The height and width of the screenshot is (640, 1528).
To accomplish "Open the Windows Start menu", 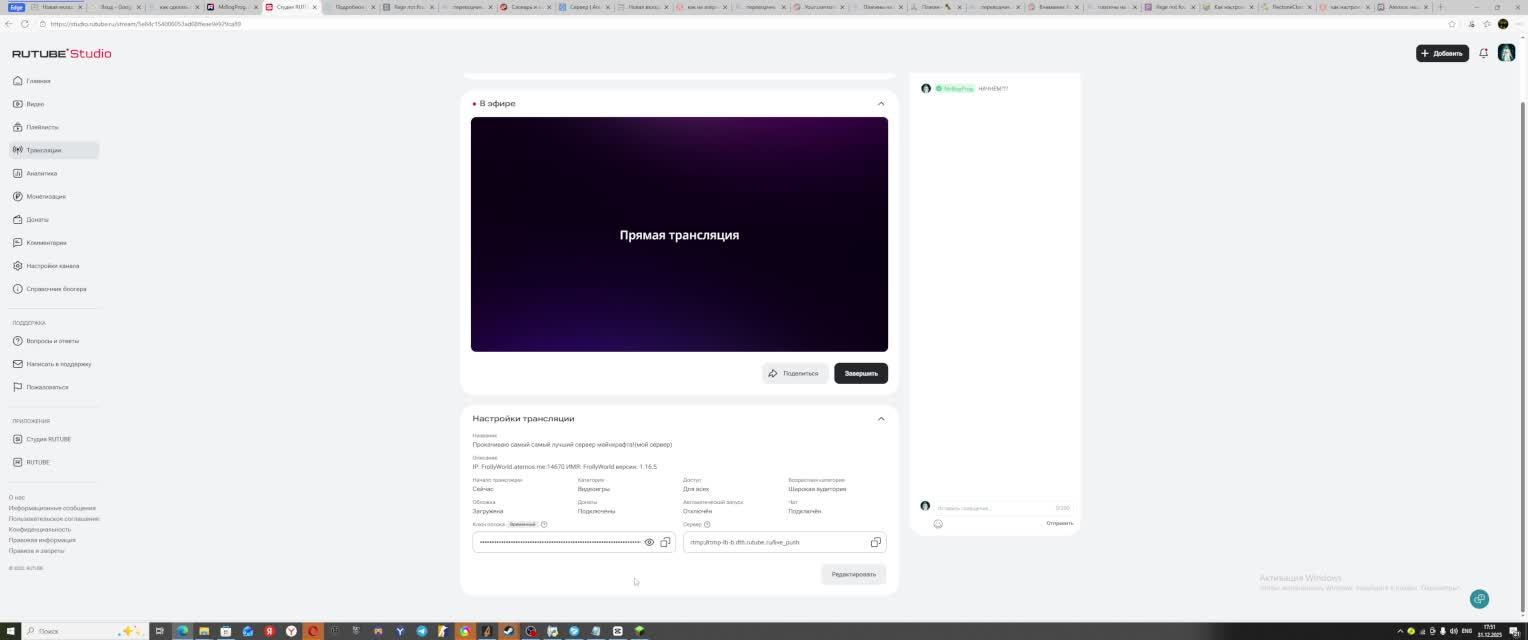I will coord(10,631).
